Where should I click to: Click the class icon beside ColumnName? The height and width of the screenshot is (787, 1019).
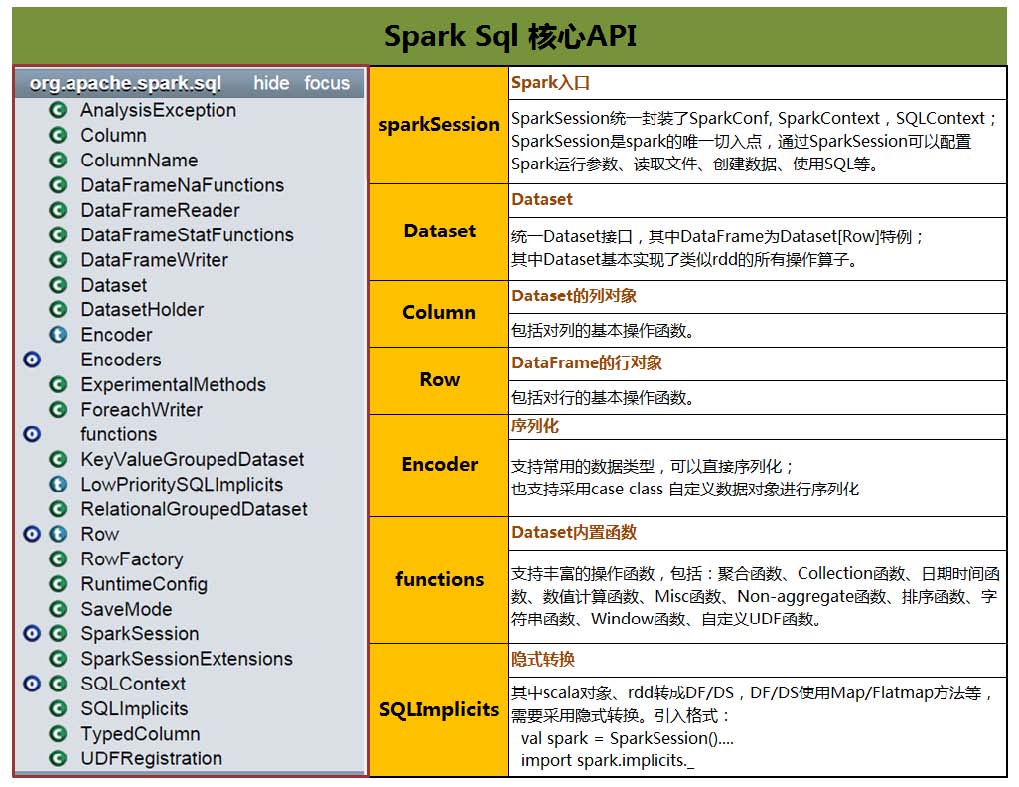58,160
